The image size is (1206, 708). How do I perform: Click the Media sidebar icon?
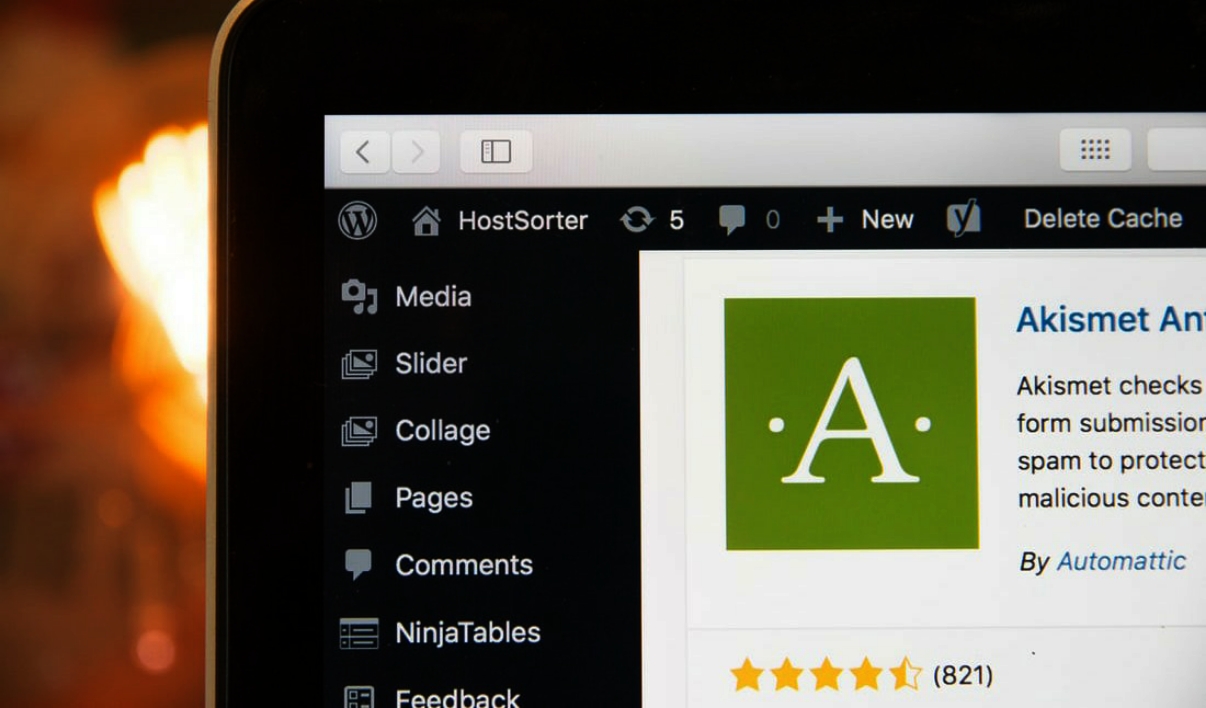click(x=359, y=297)
